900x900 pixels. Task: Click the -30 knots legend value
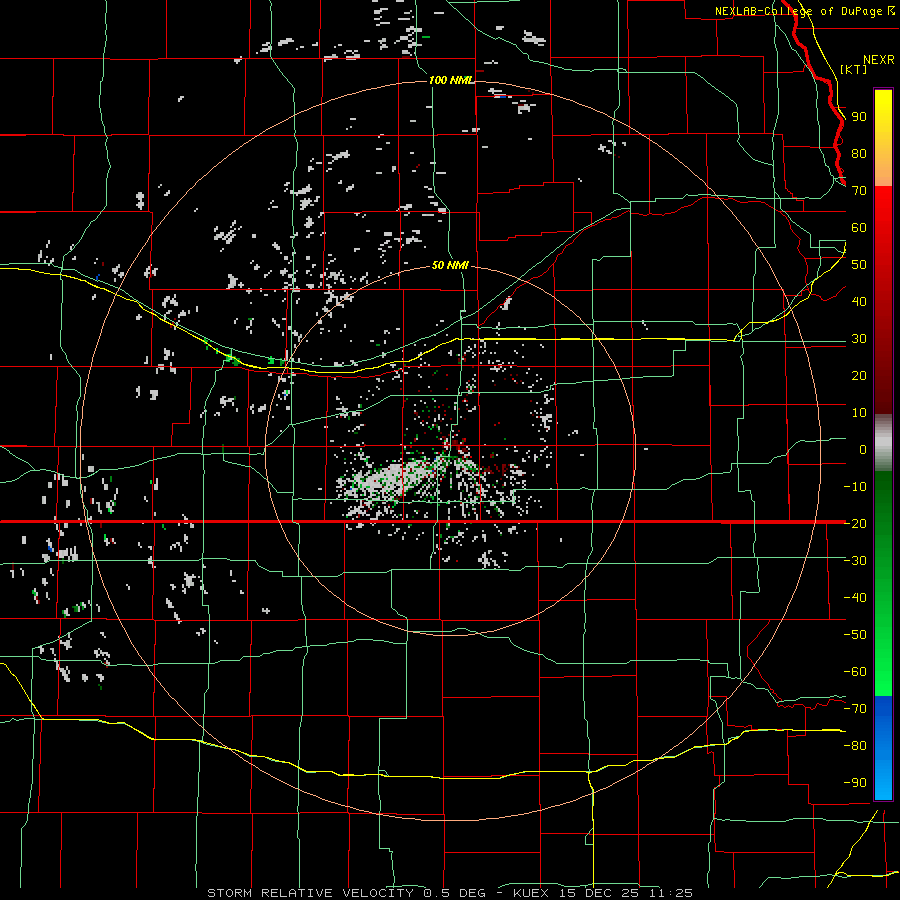[x=855, y=561]
